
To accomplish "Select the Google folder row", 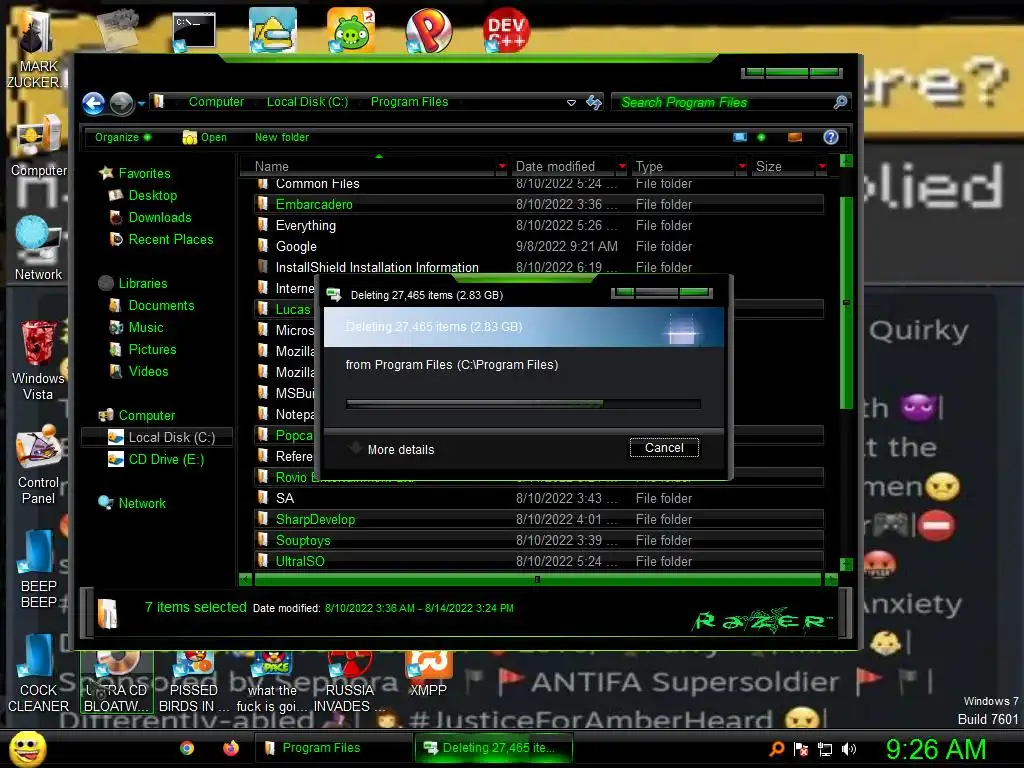I will [538, 246].
